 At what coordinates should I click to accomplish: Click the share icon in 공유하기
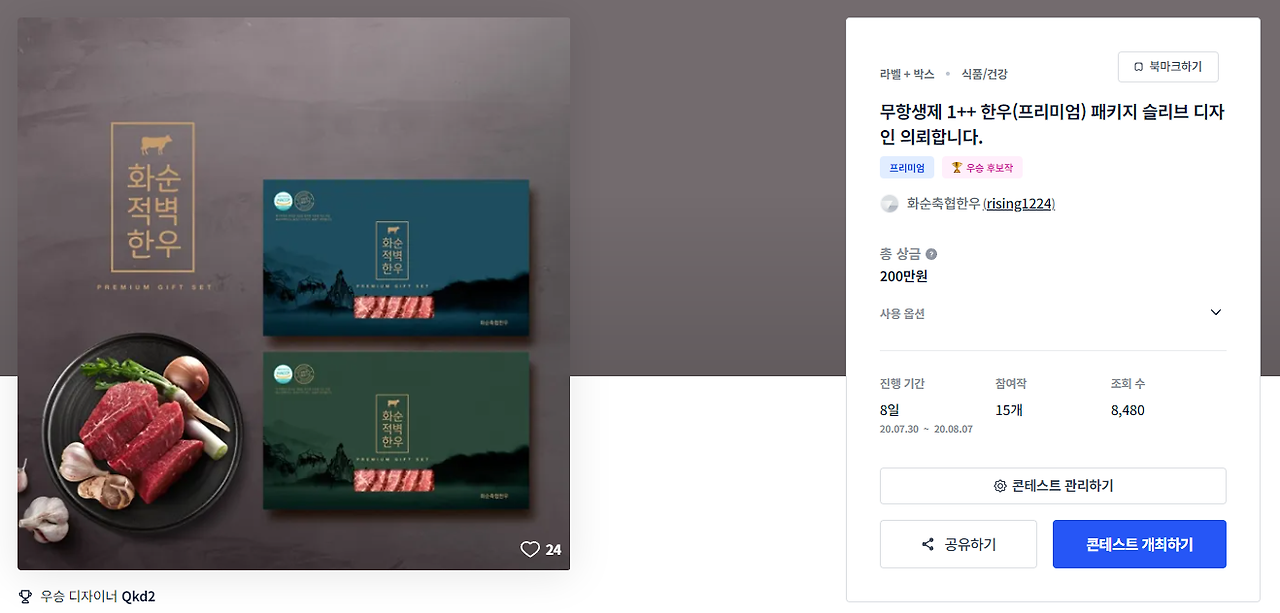[x=928, y=545]
